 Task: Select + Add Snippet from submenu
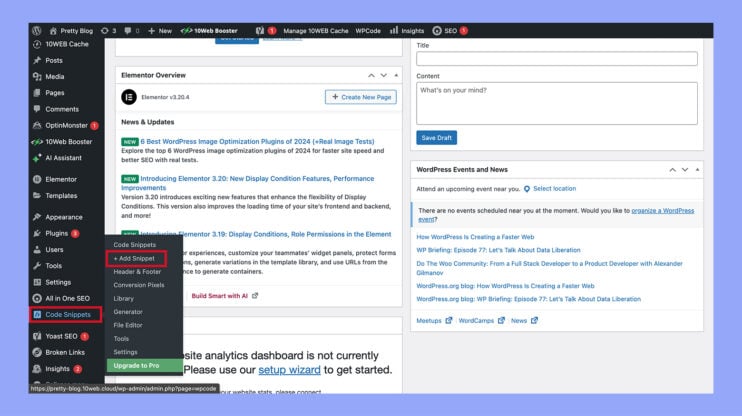pos(133,258)
